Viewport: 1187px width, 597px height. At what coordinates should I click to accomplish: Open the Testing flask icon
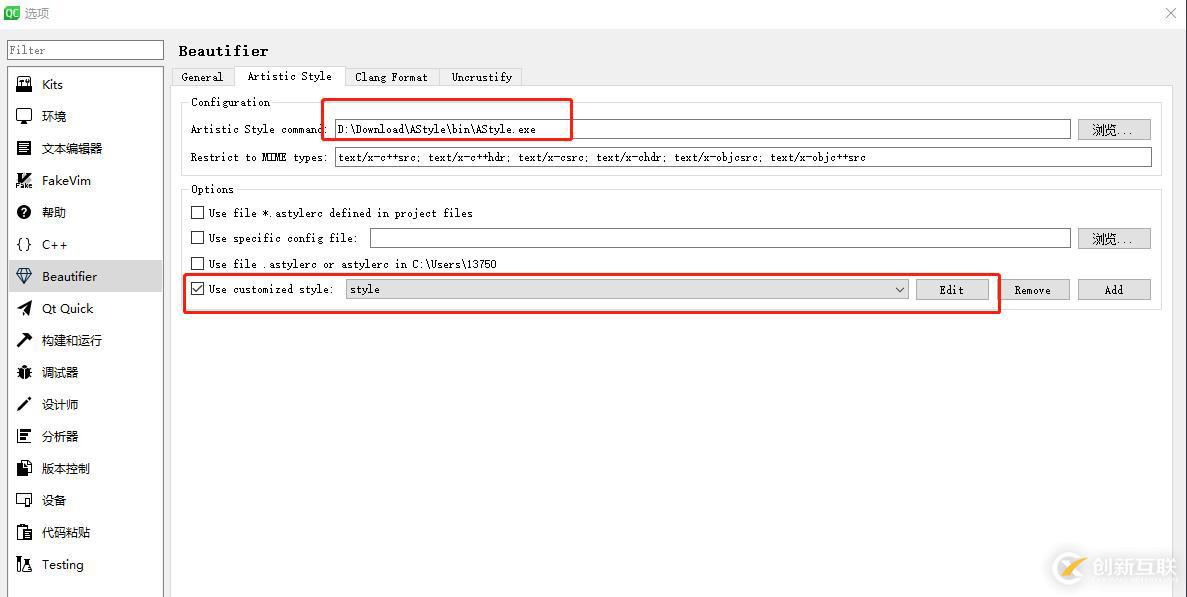[24, 564]
